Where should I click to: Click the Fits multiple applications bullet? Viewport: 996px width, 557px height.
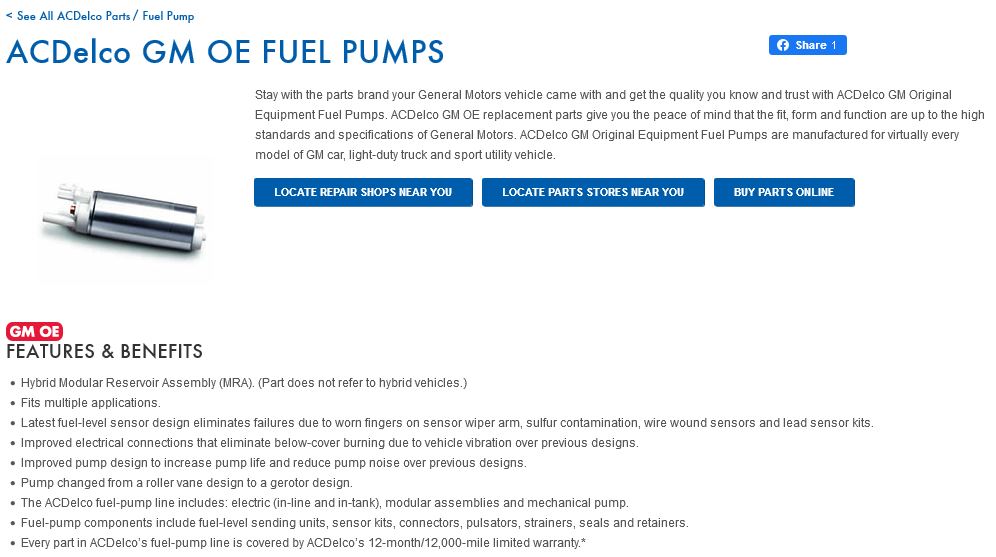tap(91, 403)
